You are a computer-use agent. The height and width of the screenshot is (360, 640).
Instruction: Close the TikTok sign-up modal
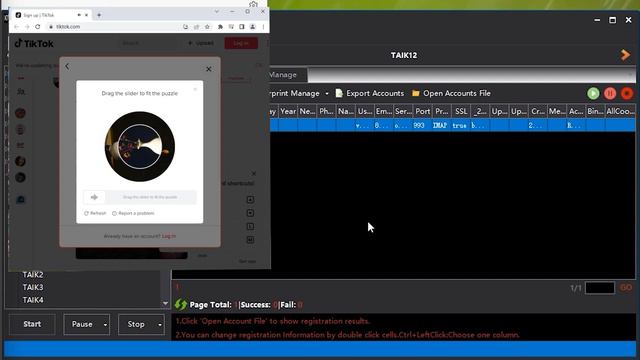(209, 69)
